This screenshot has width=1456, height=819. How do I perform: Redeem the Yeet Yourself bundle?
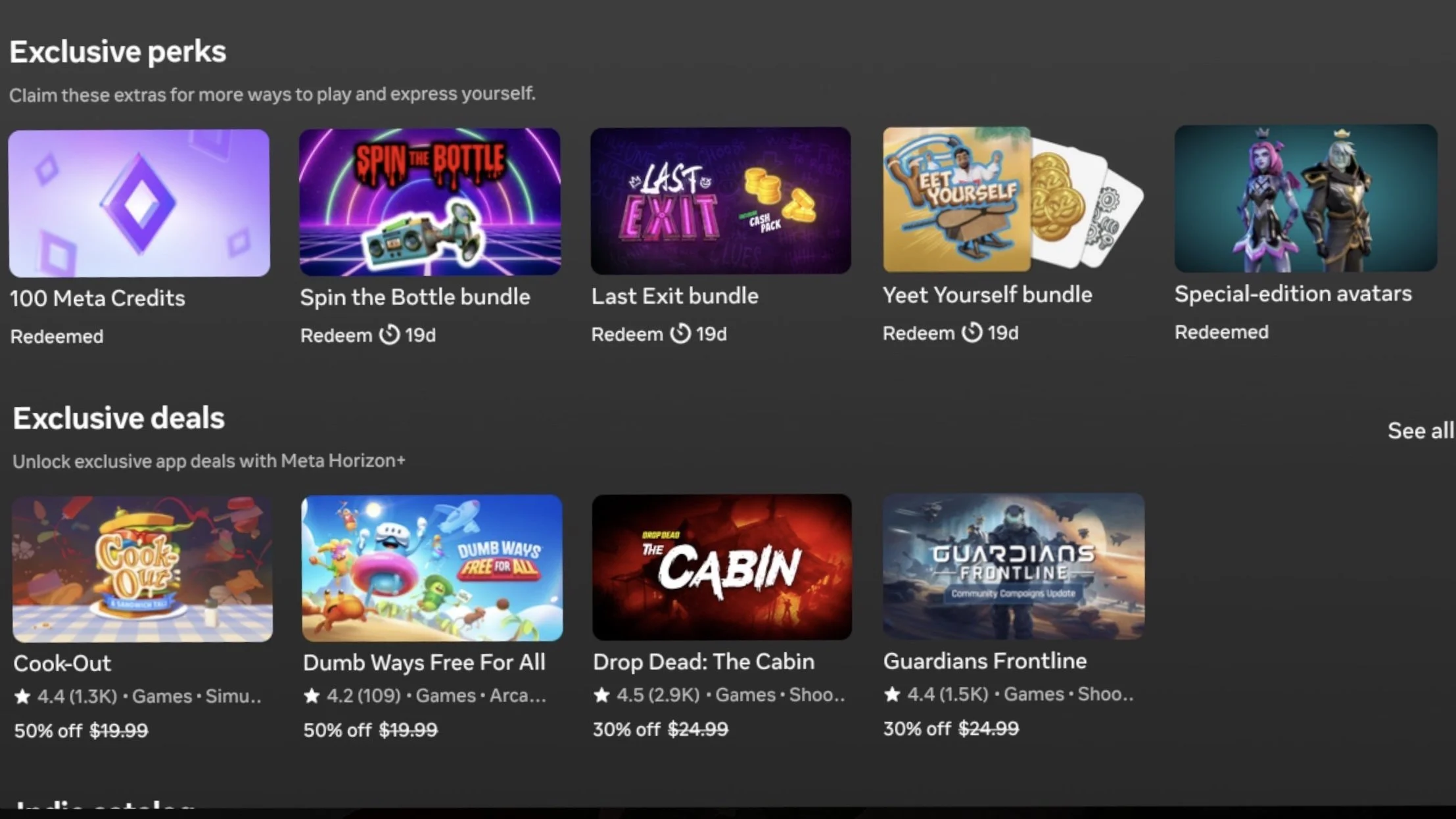pyautogui.click(x=918, y=333)
